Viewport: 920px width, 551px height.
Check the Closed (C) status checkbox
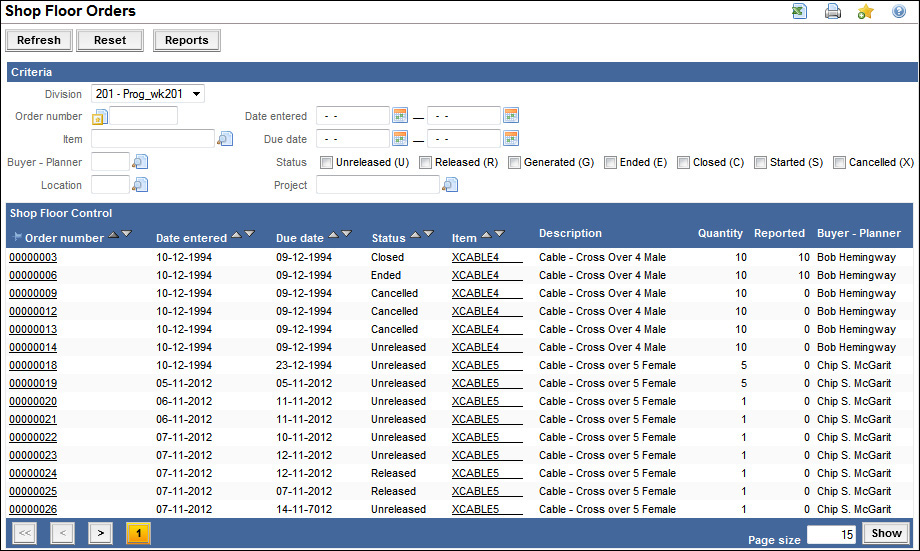pyautogui.click(x=683, y=162)
